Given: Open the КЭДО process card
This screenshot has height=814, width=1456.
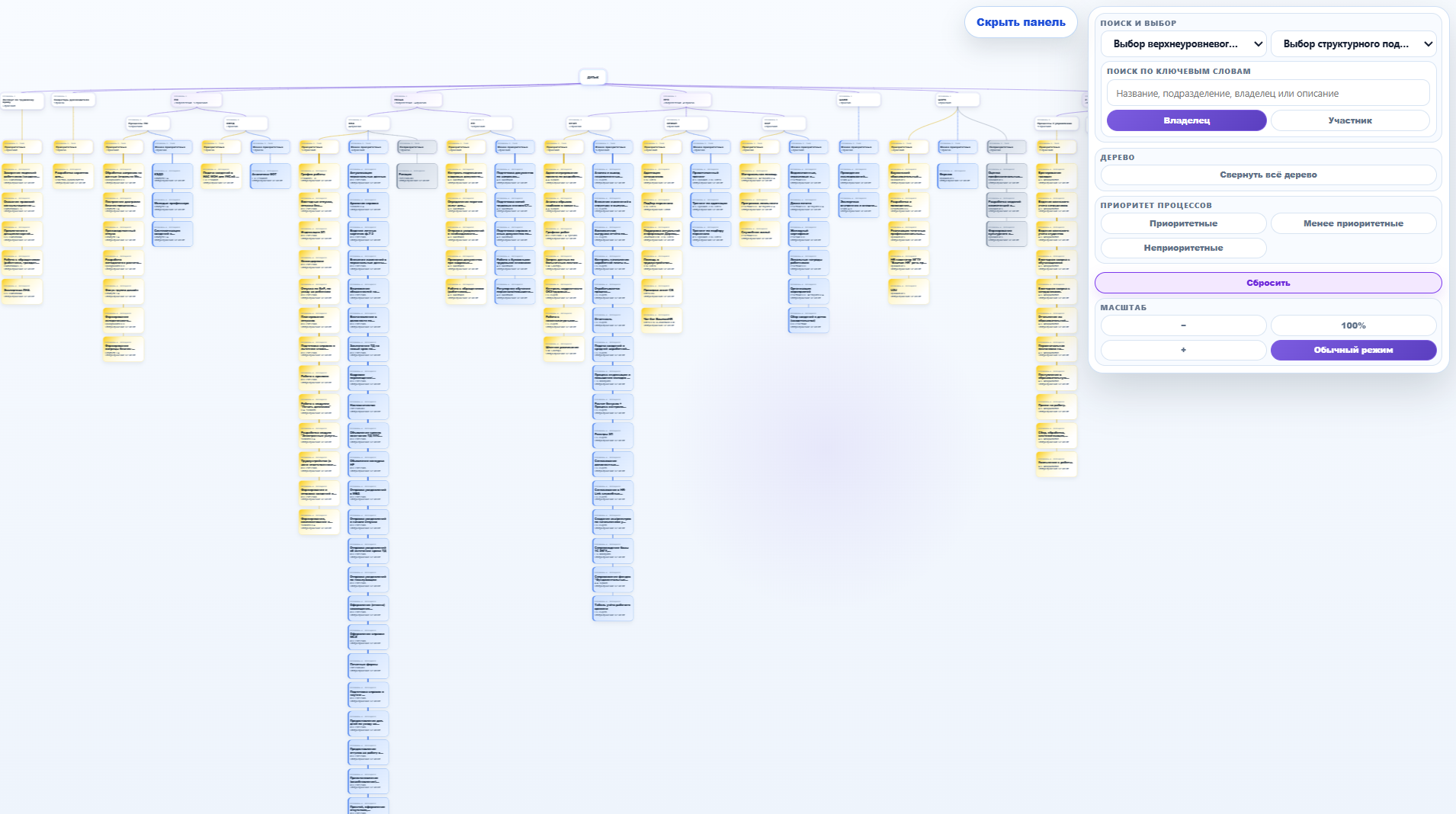Looking at the screenshot, I should (x=172, y=176).
